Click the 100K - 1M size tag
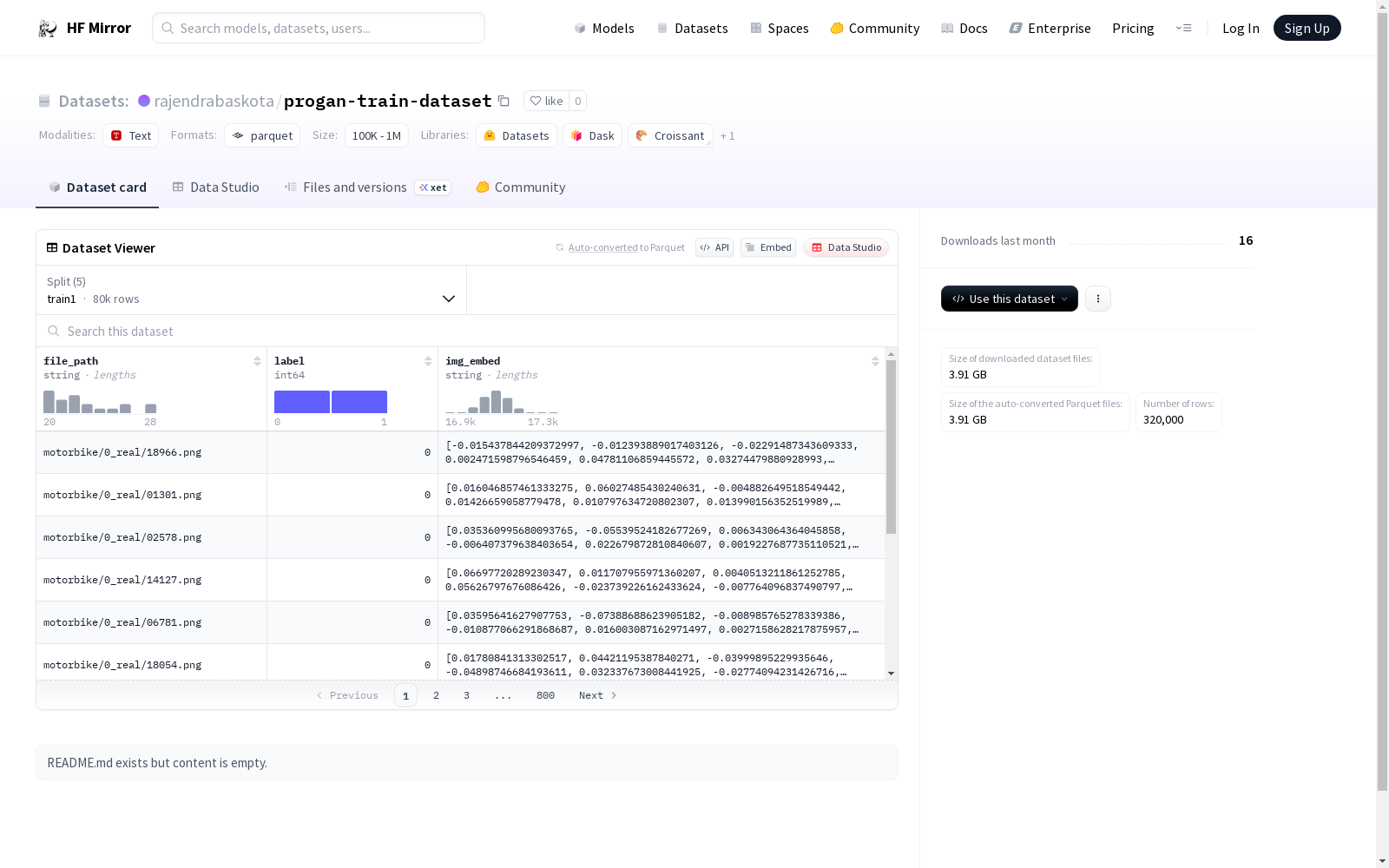 coord(377,135)
